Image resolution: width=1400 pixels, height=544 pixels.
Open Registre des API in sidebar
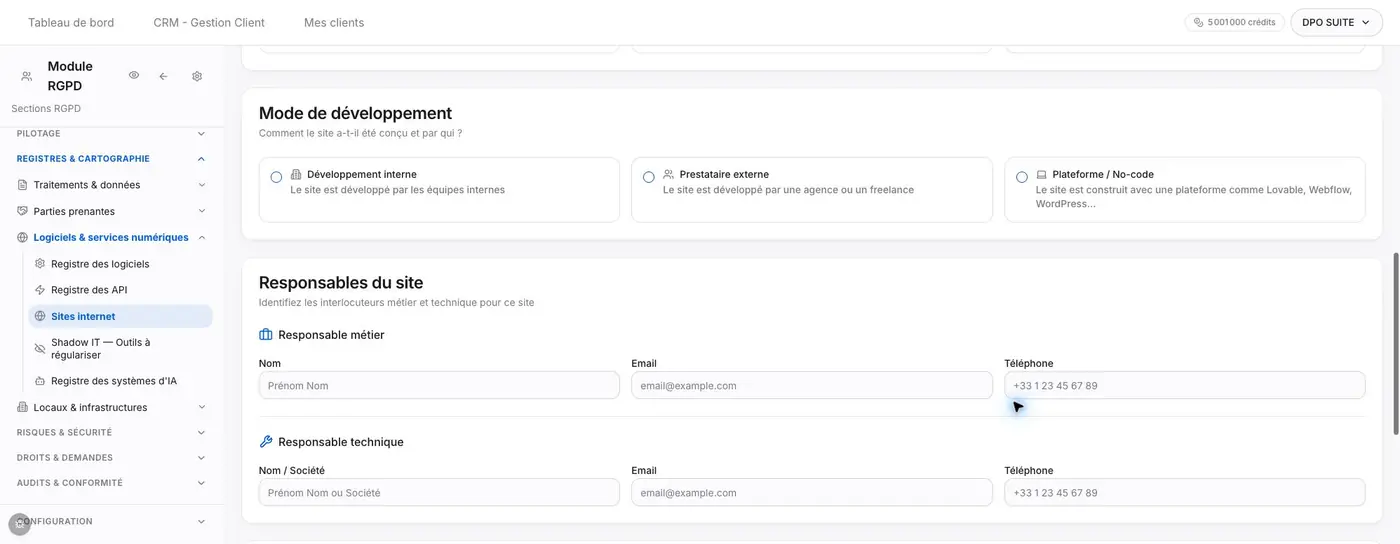point(120,290)
